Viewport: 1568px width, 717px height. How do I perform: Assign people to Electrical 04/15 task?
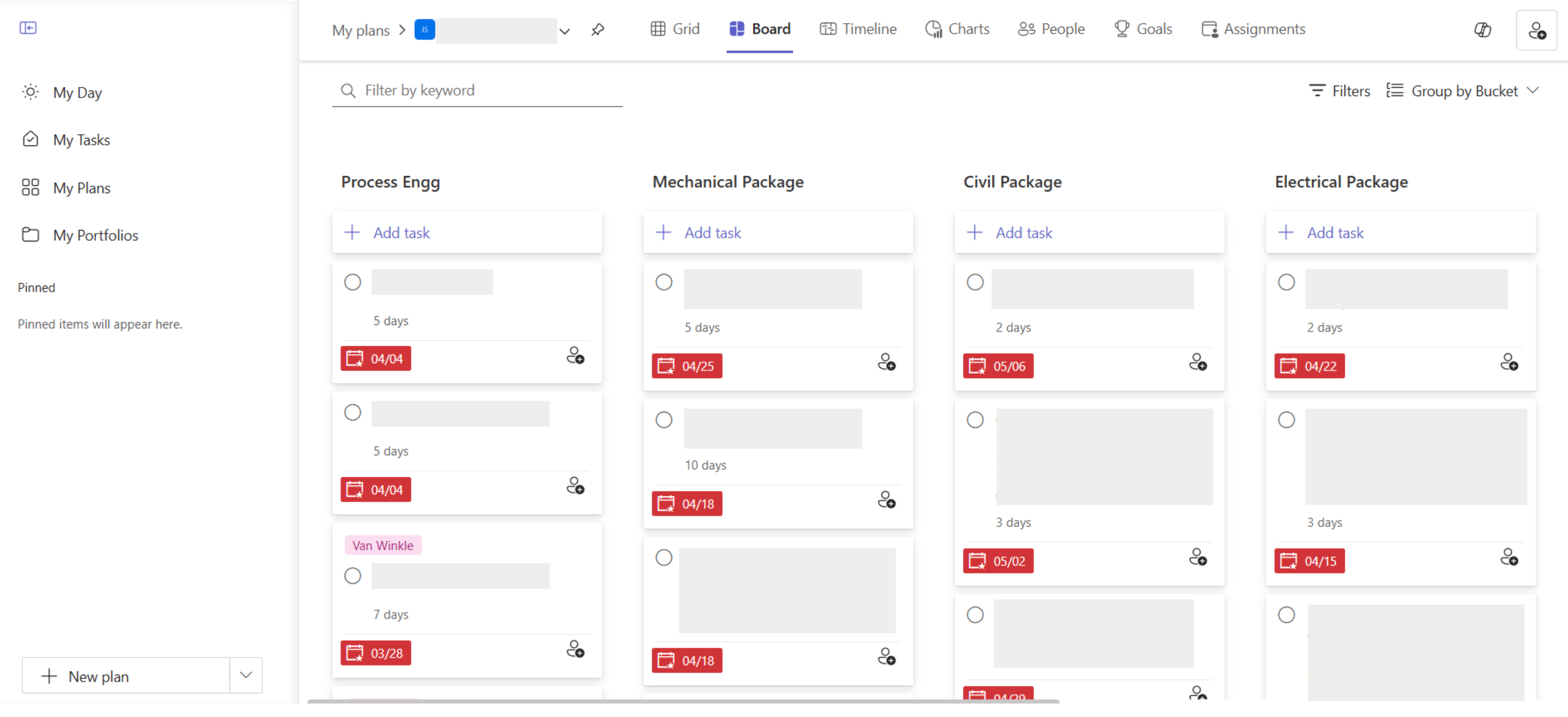point(1509,557)
